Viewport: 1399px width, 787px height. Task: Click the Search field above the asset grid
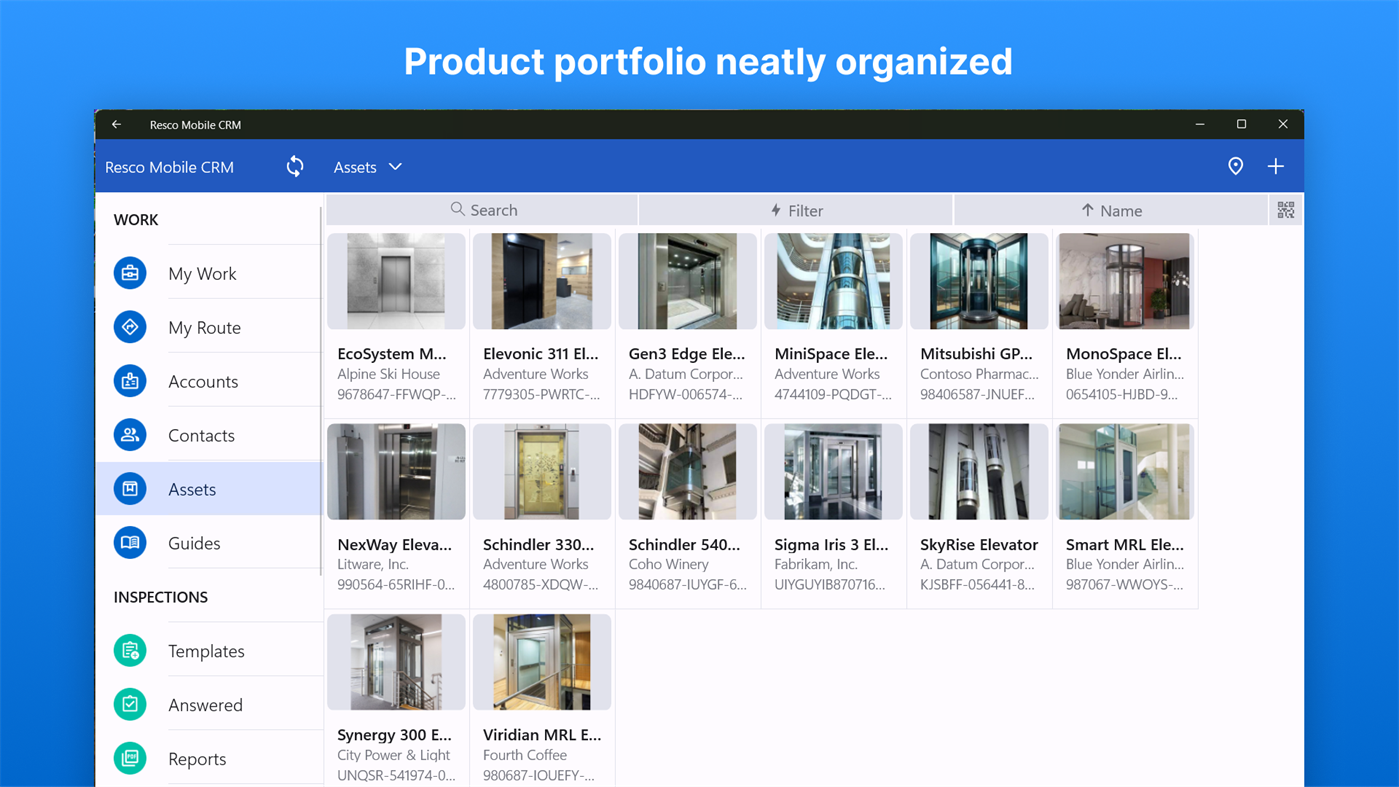pyautogui.click(x=483, y=210)
